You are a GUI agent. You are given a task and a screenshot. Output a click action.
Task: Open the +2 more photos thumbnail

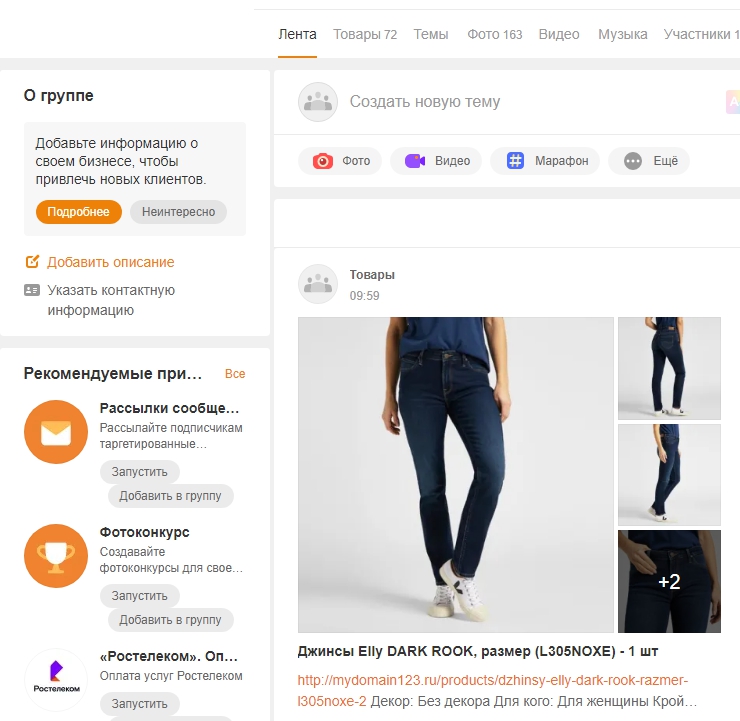(669, 581)
